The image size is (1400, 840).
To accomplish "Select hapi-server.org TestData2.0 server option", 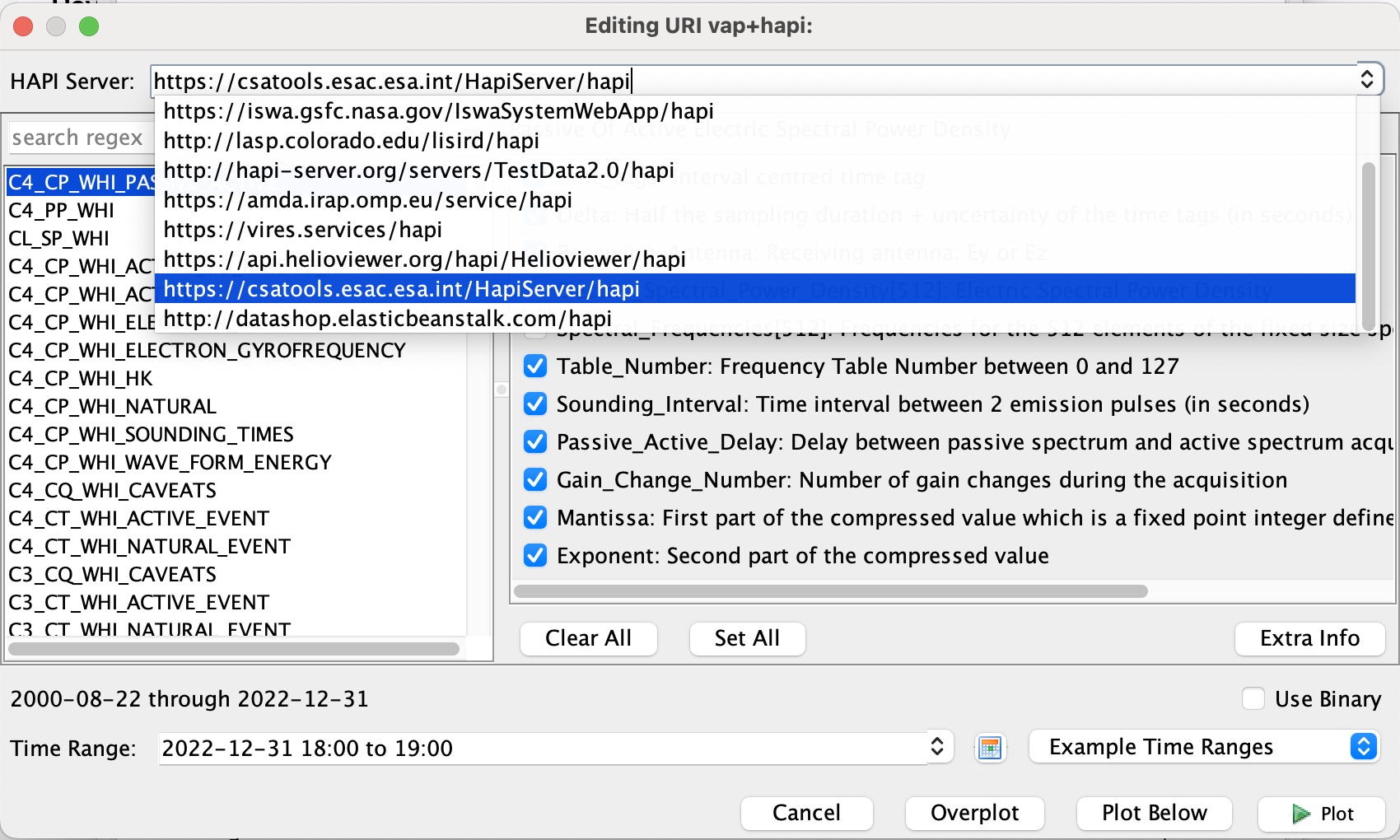I will [755, 170].
